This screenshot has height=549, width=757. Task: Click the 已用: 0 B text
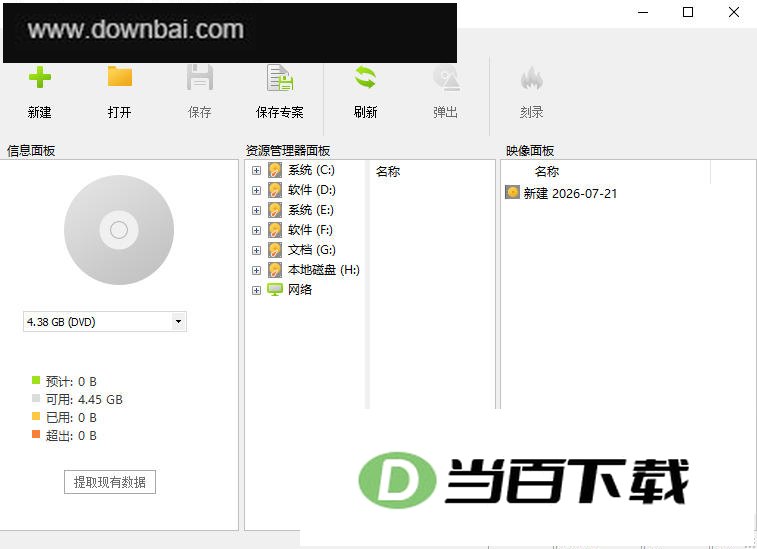(x=71, y=418)
